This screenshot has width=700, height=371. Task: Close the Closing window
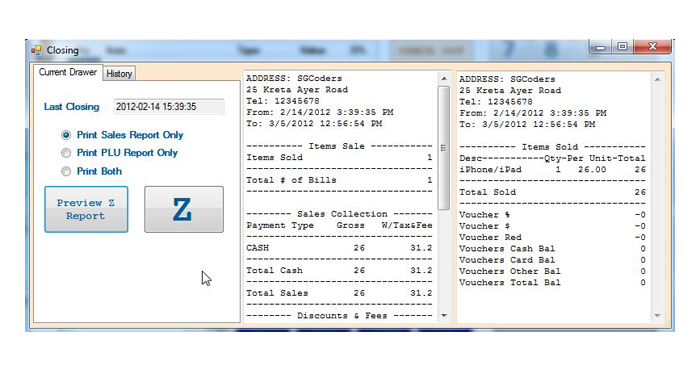[653, 47]
